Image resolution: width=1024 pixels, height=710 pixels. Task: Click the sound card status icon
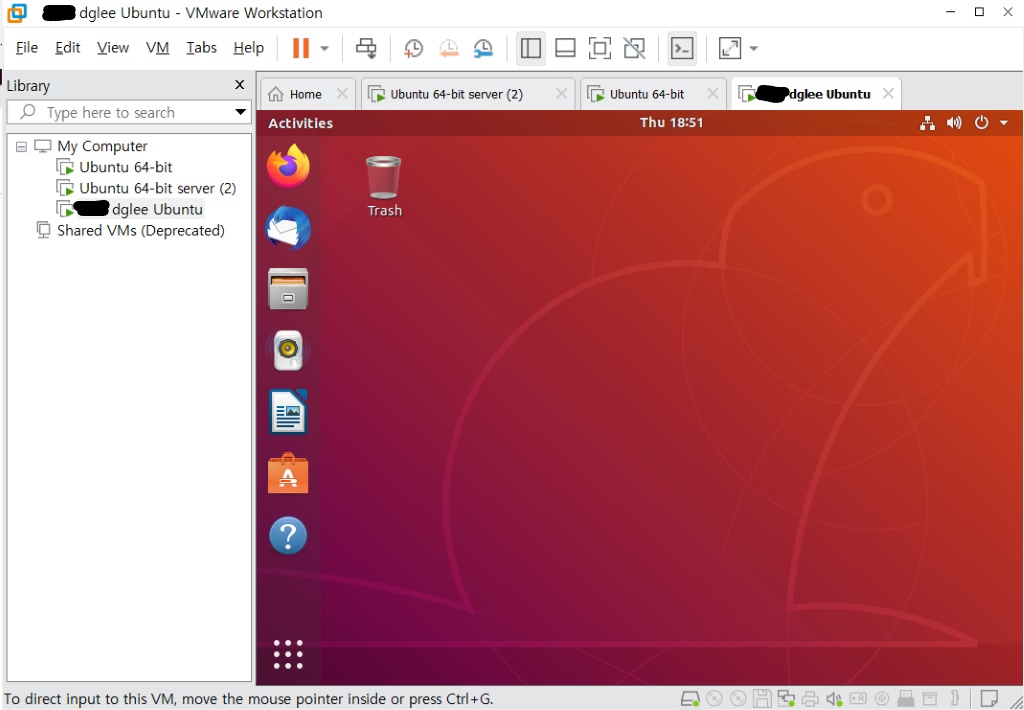tap(834, 699)
